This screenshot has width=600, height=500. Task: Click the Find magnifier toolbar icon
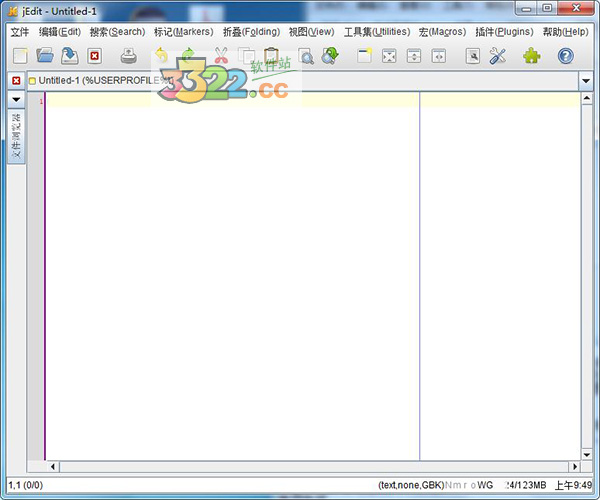pyautogui.click(x=305, y=57)
